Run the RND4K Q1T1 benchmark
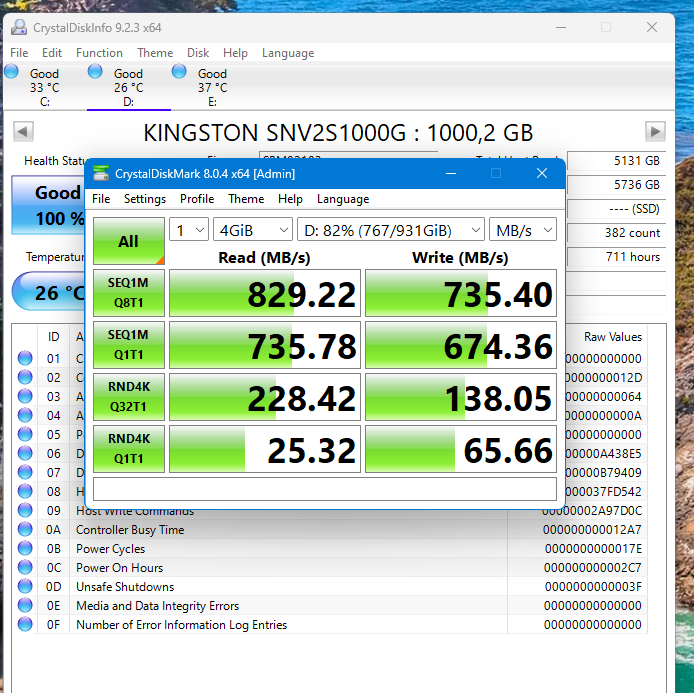 (129, 449)
